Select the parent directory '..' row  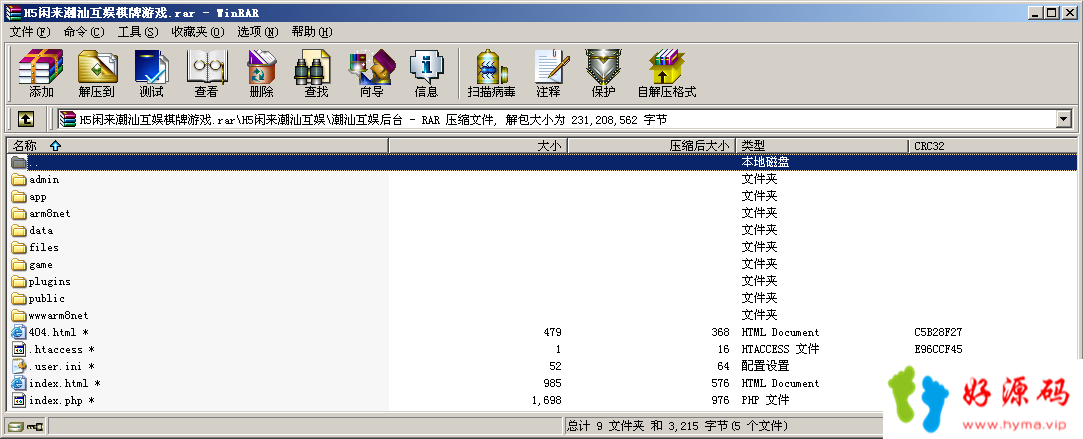coord(542,162)
